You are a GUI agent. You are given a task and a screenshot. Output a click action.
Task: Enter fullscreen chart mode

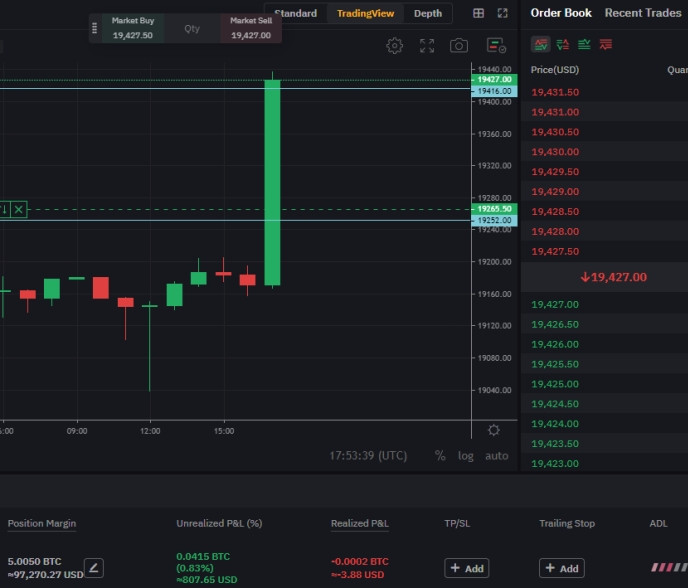(x=427, y=46)
